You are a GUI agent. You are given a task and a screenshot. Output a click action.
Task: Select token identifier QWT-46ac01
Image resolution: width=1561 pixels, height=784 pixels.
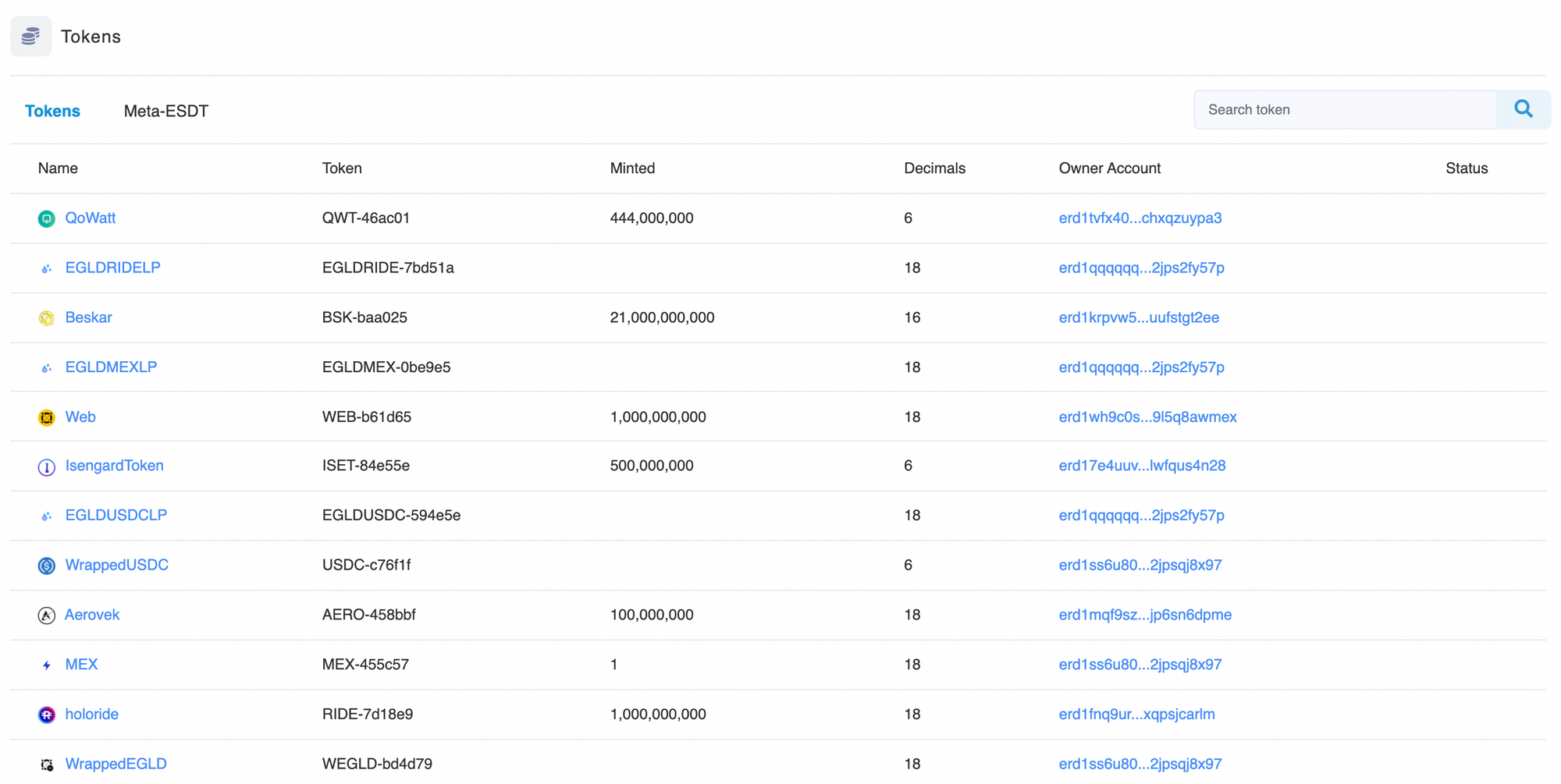point(366,218)
